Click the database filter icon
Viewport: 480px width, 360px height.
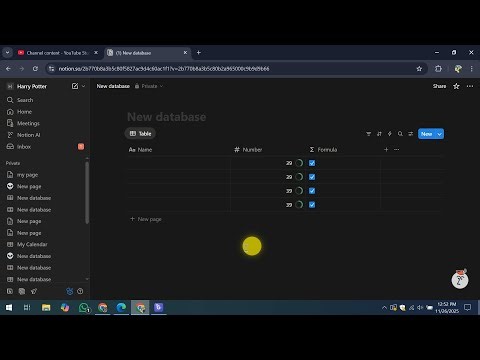pos(369,134)
